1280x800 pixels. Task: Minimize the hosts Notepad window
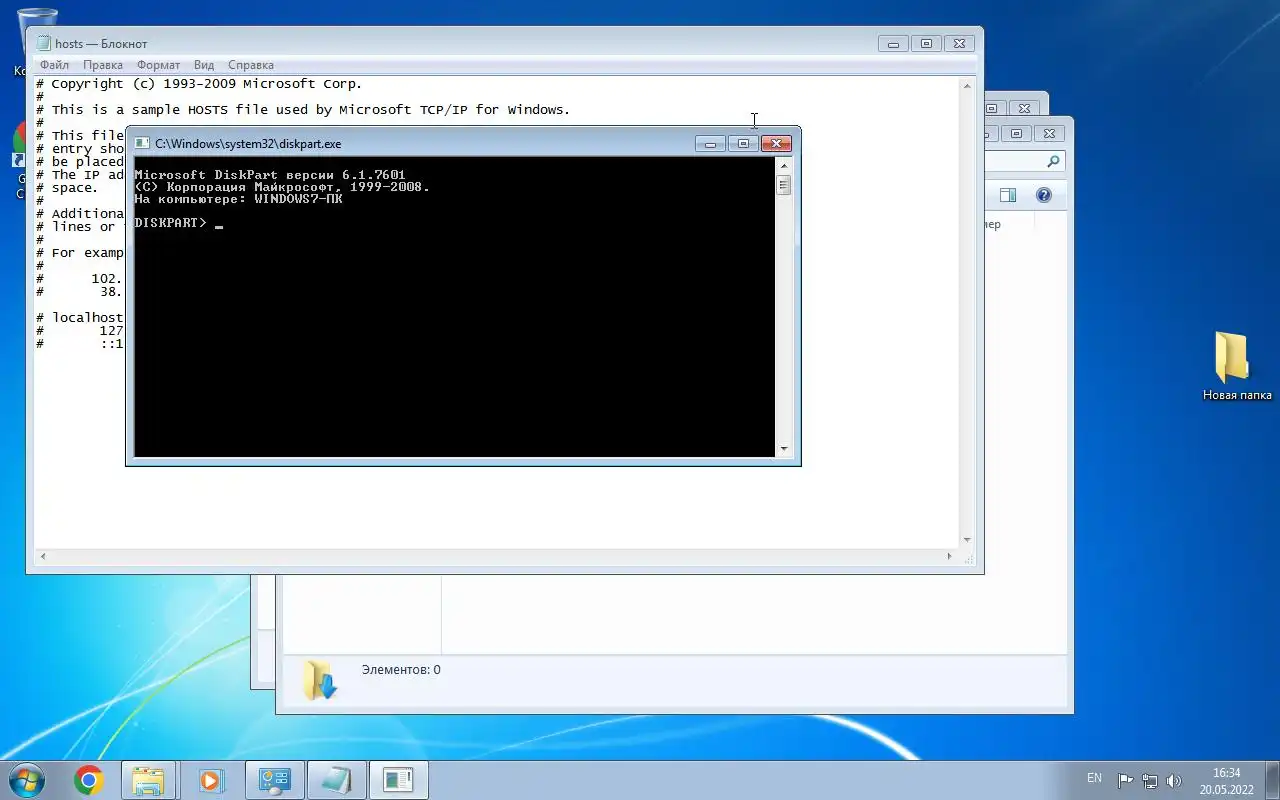[x=894, y=43]
